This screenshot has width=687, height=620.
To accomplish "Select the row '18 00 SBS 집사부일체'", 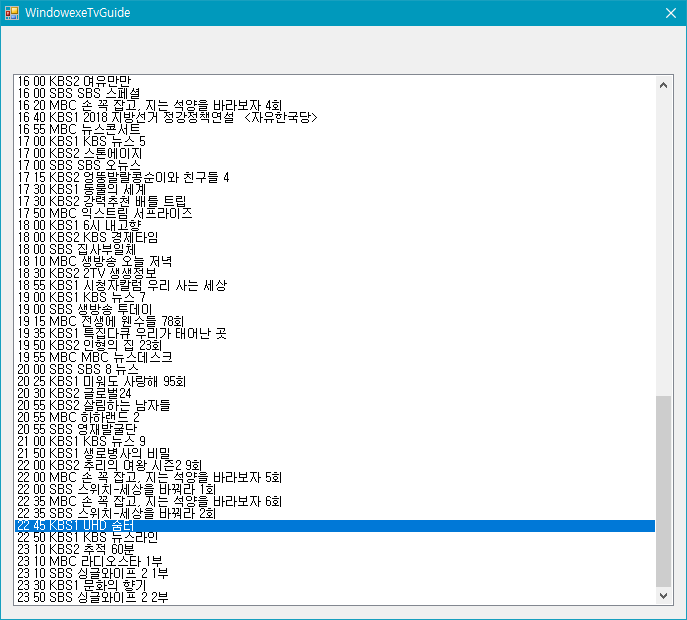I will [335, 249].
